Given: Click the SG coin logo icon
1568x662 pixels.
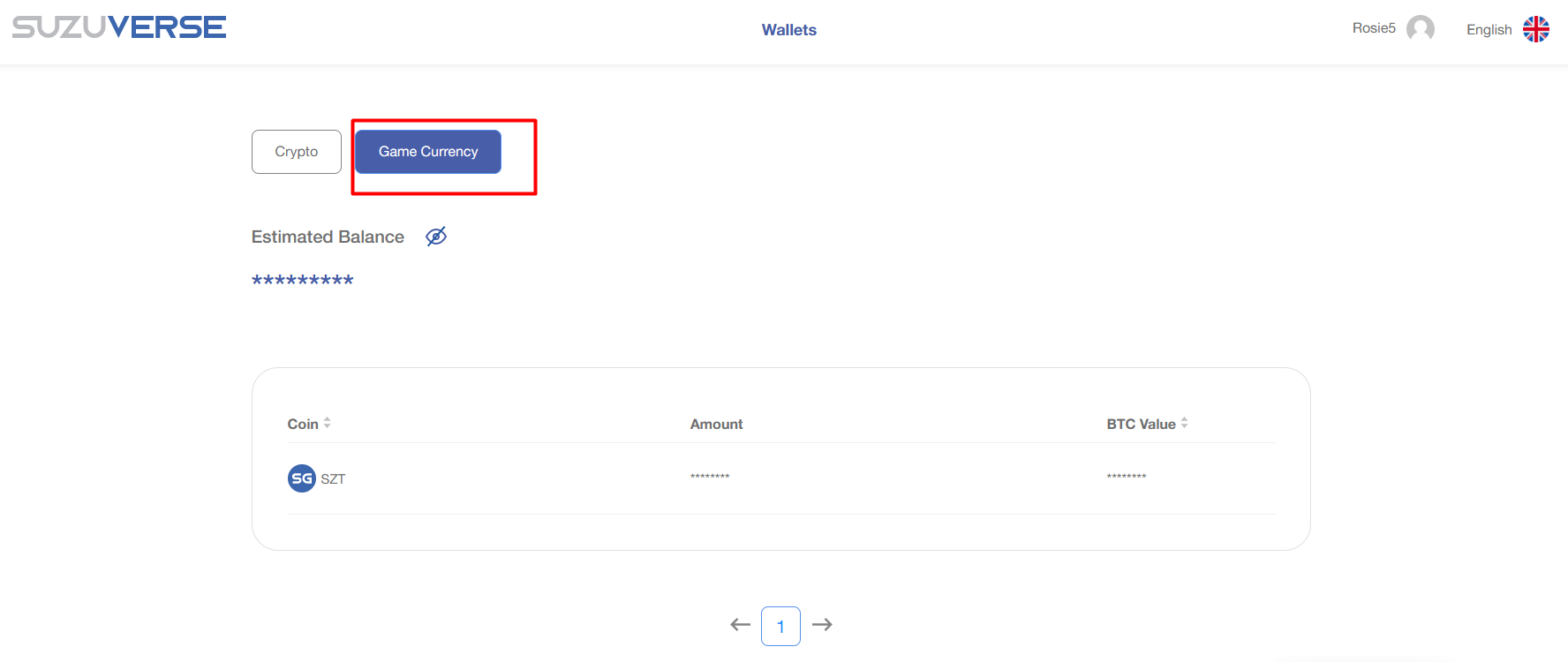Looking at the screenshot, I should 302,478.
